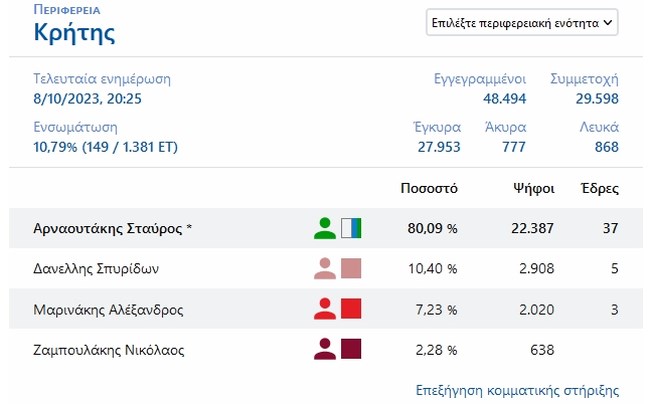The width and height of the screenshot is (650, 404).
Task: Click the 10,79% (149 / 1.381 ET) value
Action: (105, 147)
